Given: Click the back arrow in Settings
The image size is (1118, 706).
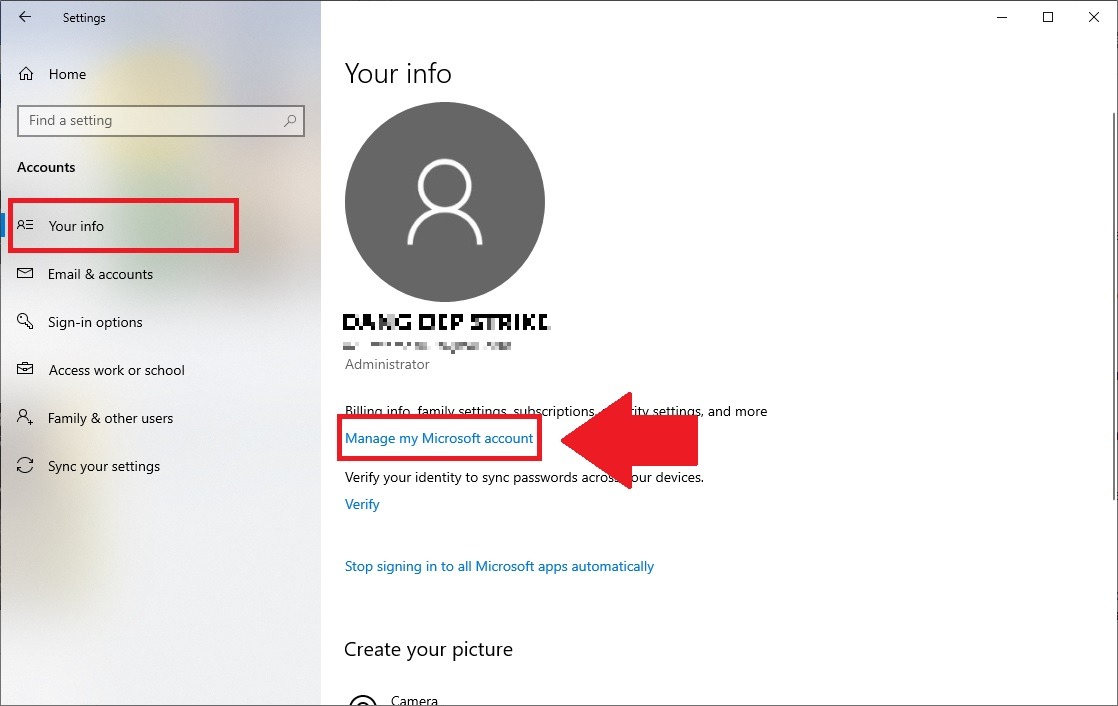Looking at the screenshot, I should pos(25,17).
